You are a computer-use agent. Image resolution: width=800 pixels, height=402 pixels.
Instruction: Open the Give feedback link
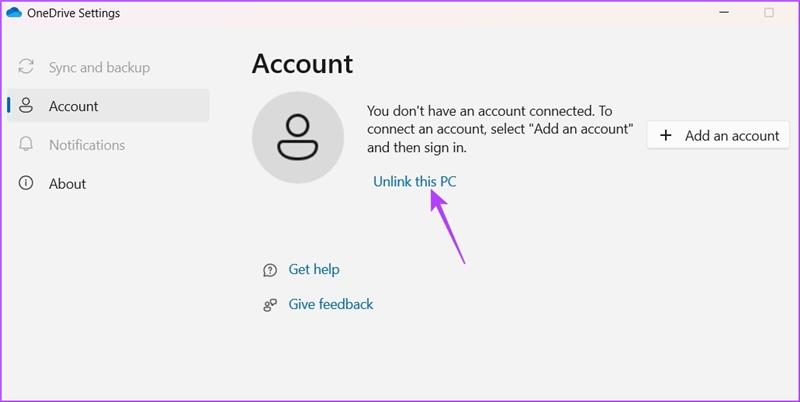point(331,304)
